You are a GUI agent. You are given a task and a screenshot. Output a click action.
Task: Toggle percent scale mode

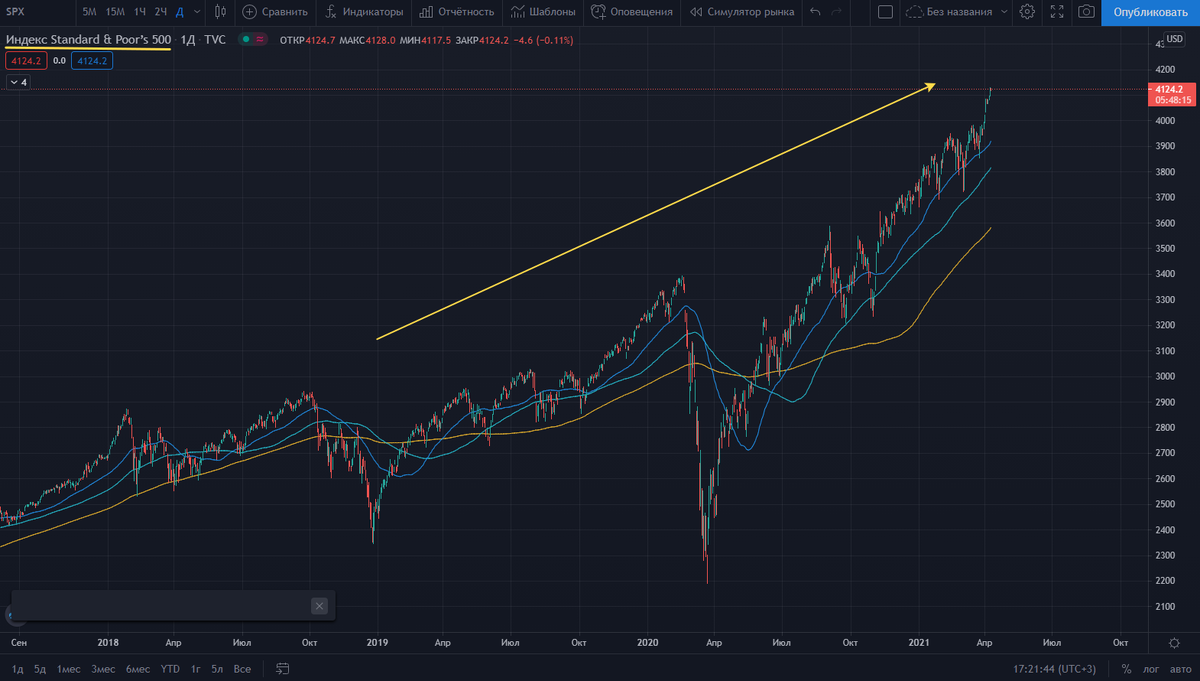click(1126, 668)
